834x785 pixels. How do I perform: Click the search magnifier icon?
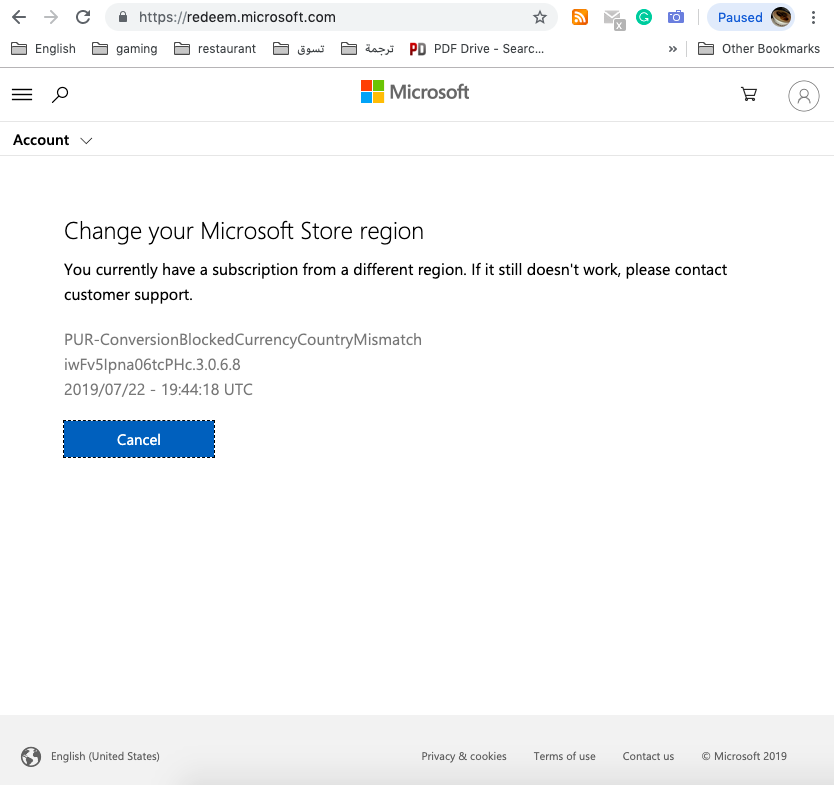(x=60, y=95)
